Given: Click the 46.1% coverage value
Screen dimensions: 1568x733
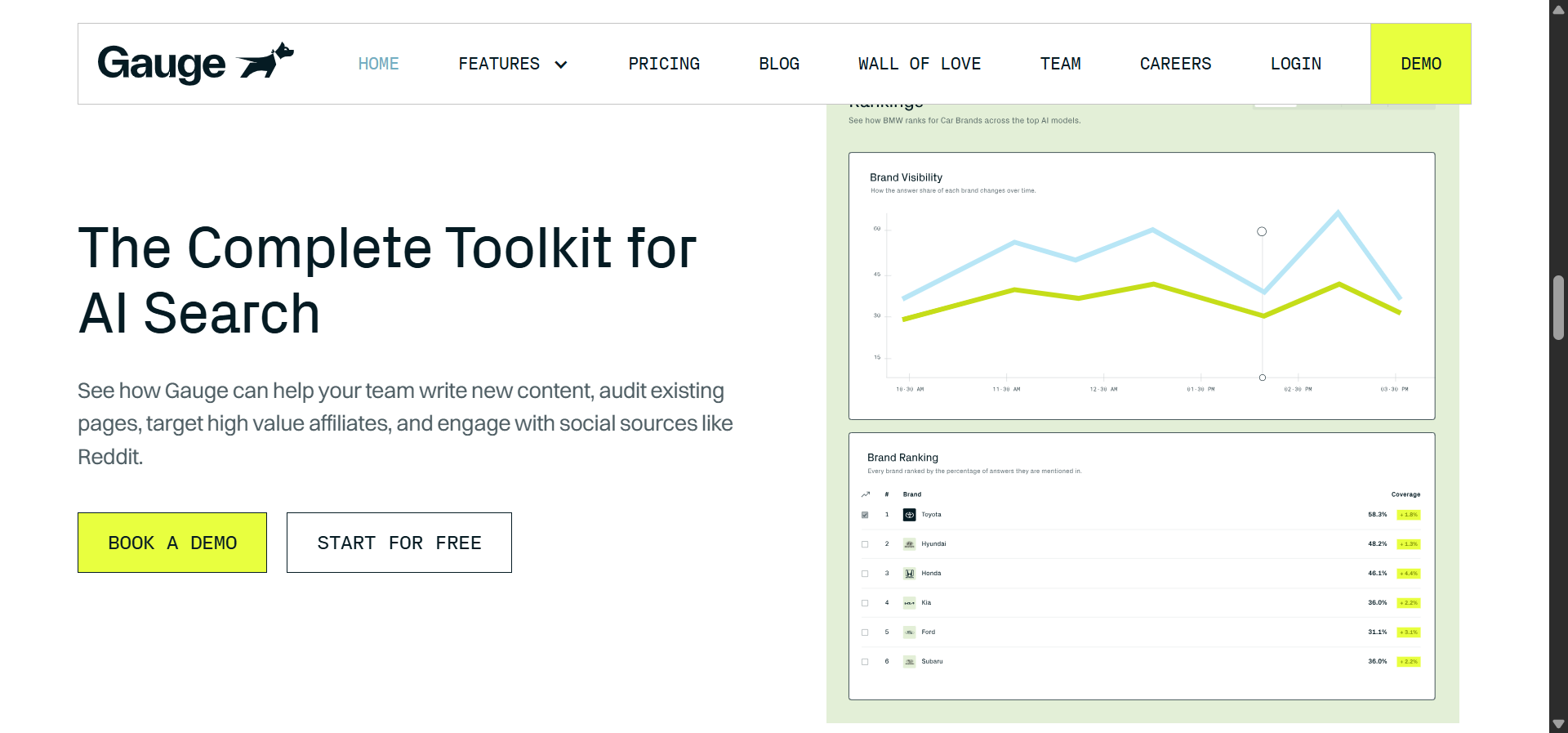Looking at the screenshot, I should (1377, 574).
